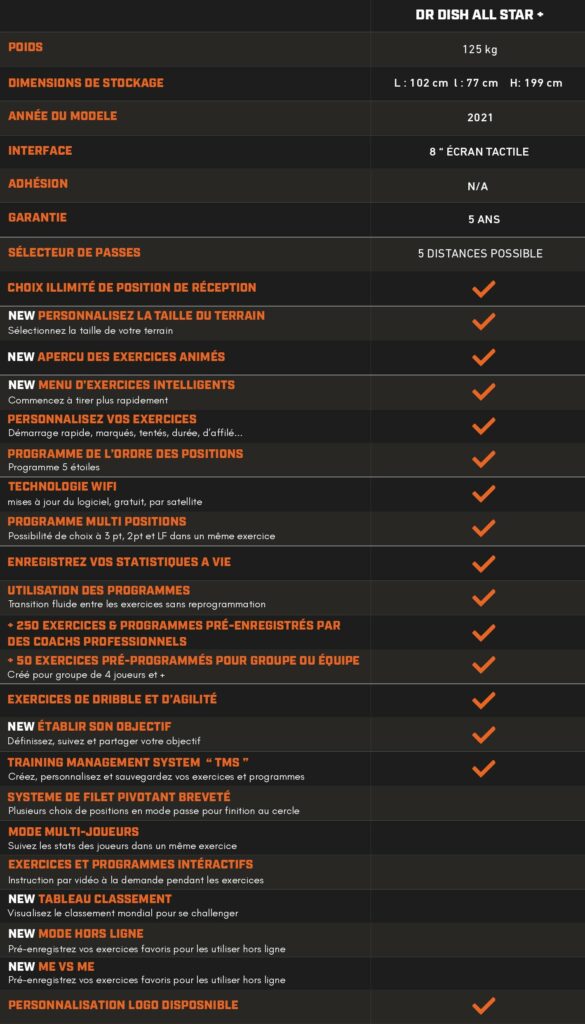Image resolution: width=585 pixels, height=1024 pixels.
Task: Select the checkmark in Choix Illimité row
Action: click(x=483, y=289)
